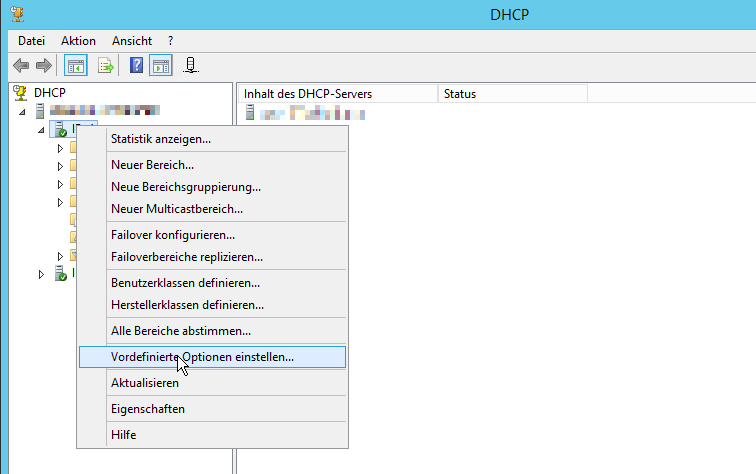Click the Forward arrow in the toolbar
This screenshot has height=474, width=756.
(43, 66)
